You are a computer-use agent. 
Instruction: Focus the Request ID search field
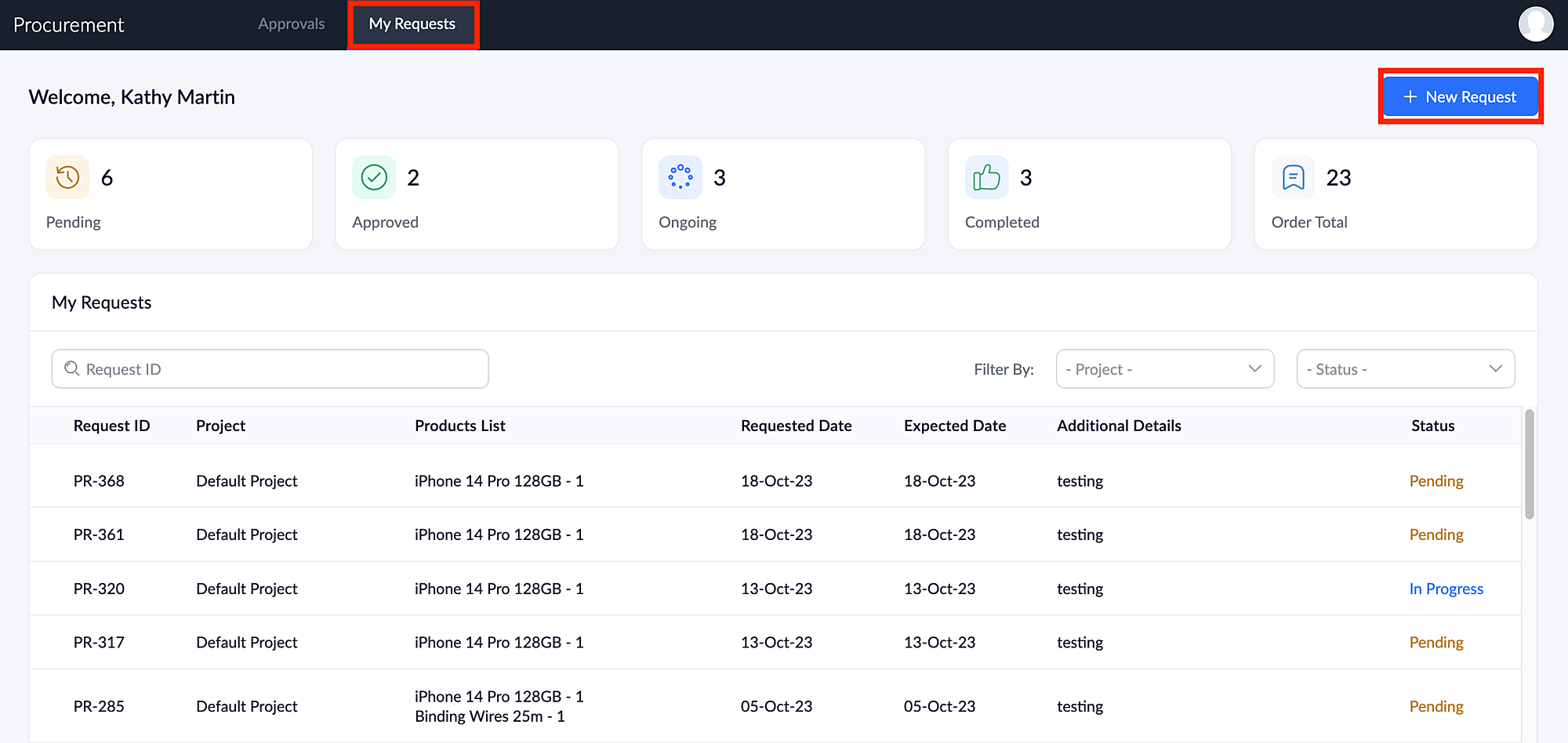point(270,368)
